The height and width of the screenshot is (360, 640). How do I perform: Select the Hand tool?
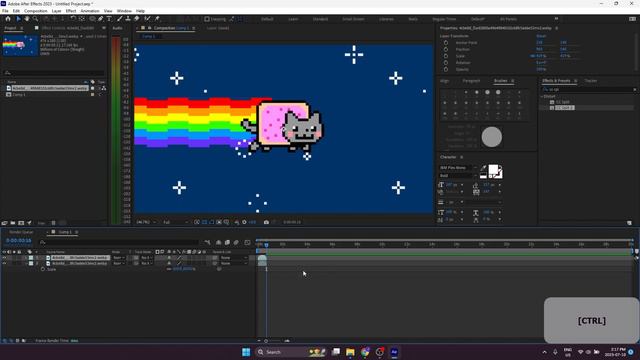[27, 19]
